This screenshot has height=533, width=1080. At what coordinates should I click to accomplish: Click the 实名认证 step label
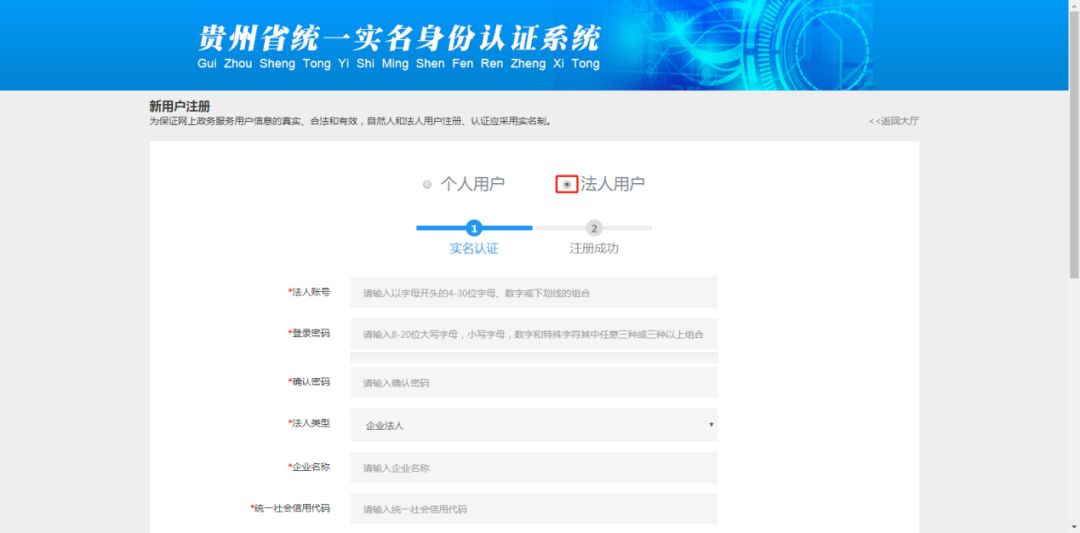pos(474,249)
